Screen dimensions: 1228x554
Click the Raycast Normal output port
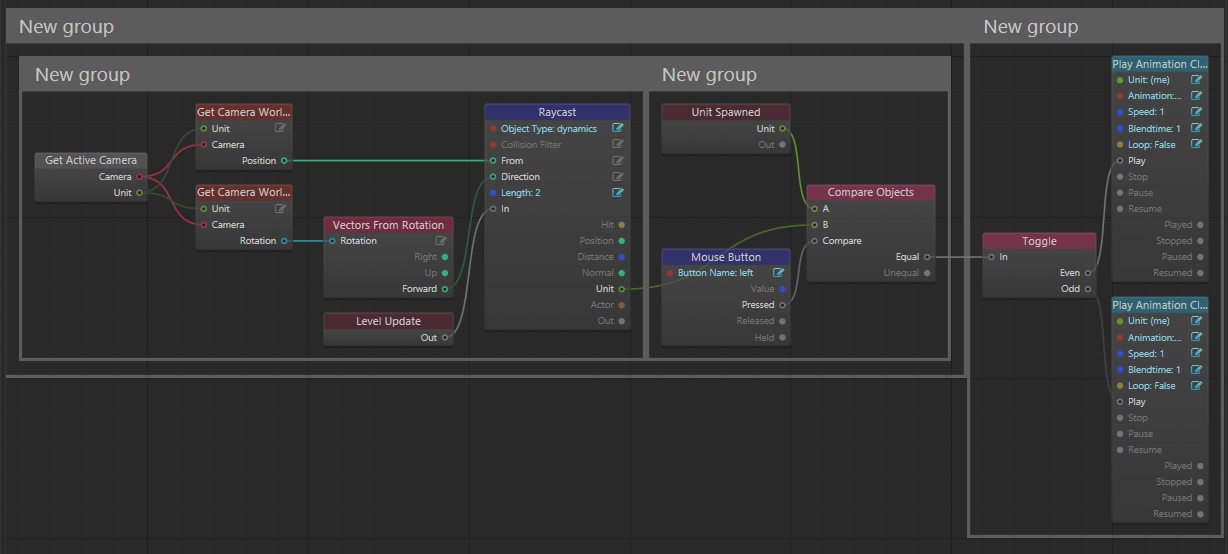[x=622, y=273]
